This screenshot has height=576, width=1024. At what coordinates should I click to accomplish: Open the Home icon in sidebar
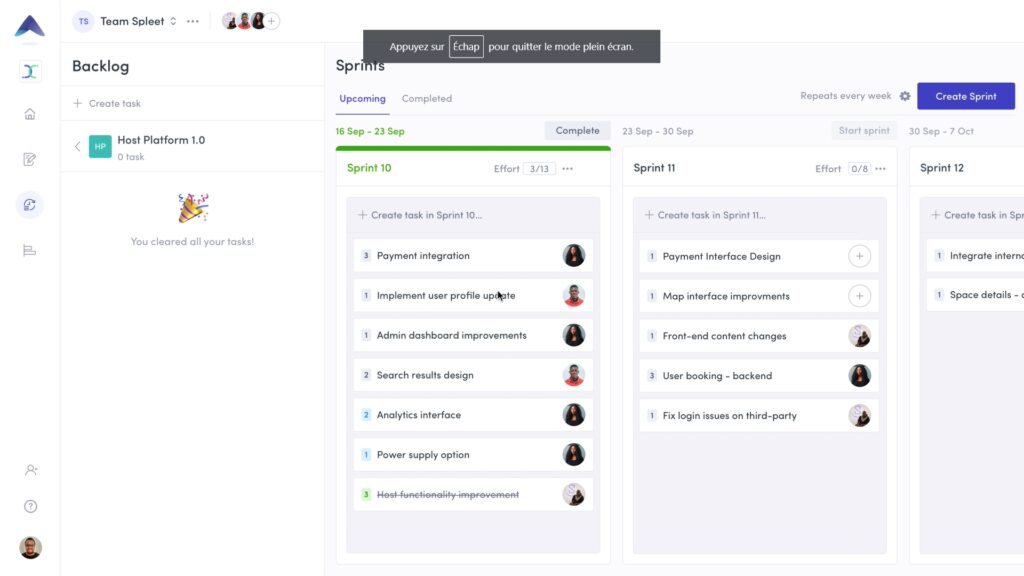[x=30, y=114]
